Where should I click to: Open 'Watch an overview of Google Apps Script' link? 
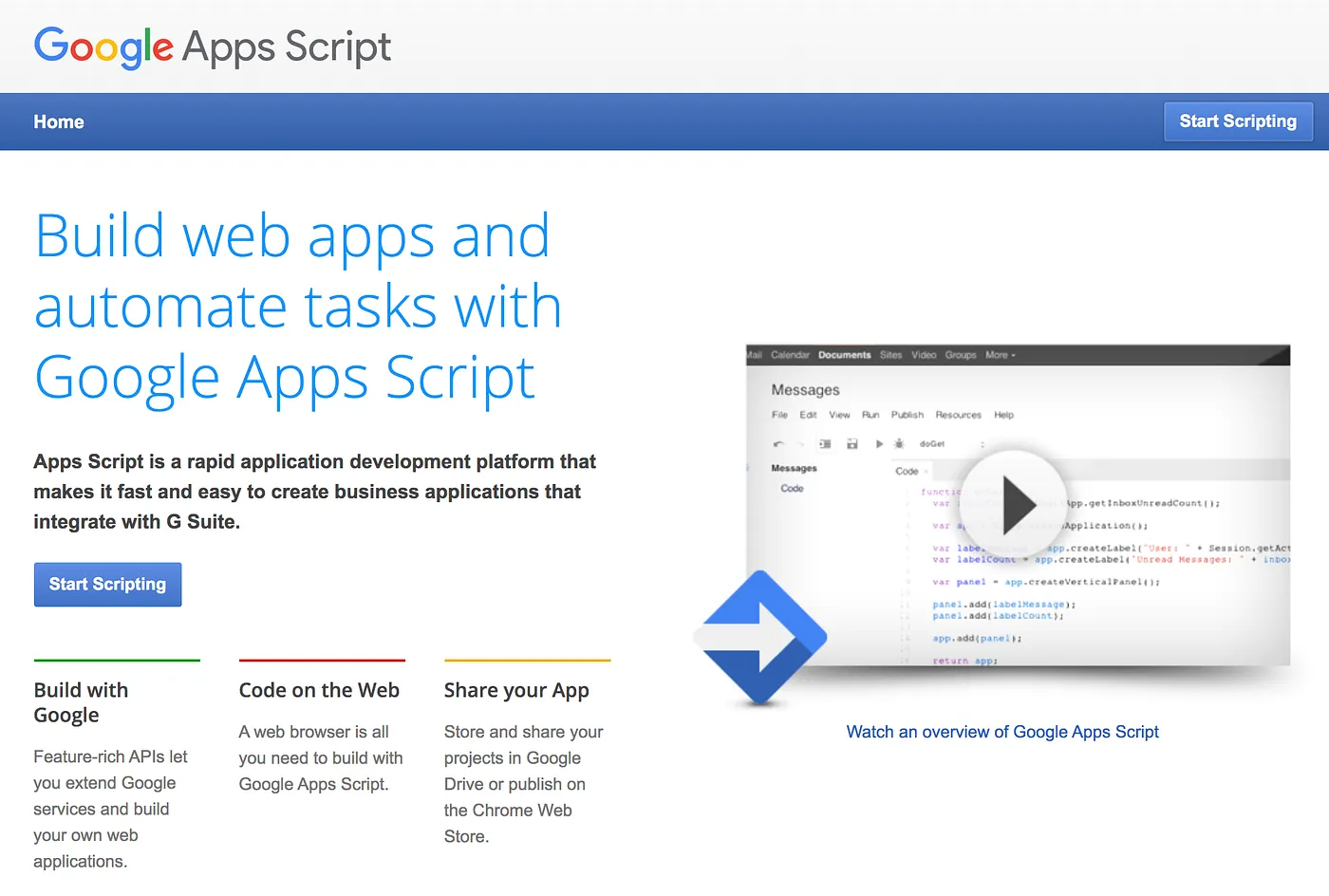point(1002,732)
